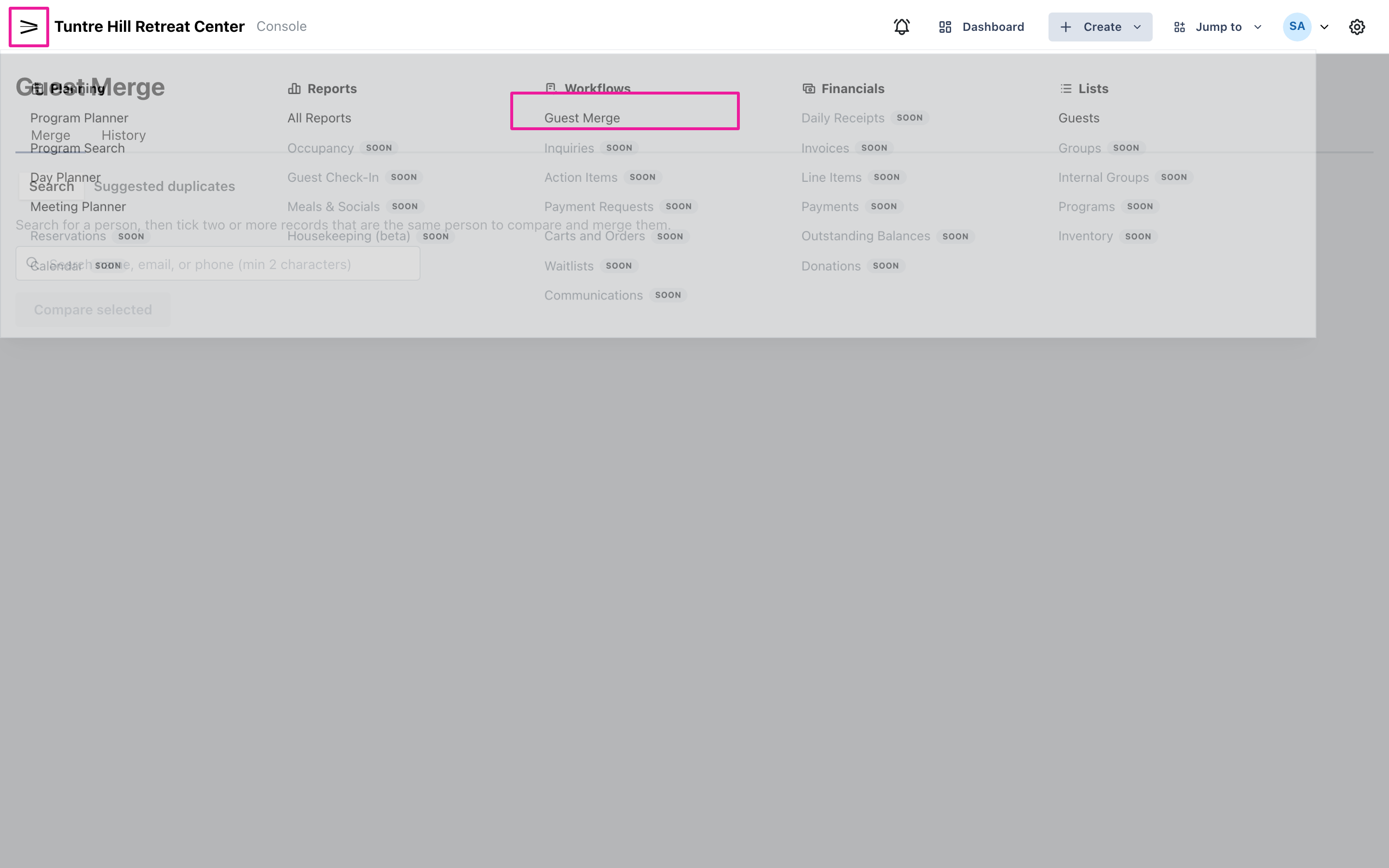Open the SA user avatar
Viewport: 1389px width, 868px height.
pyautogui.click(x=1297, y=27)
